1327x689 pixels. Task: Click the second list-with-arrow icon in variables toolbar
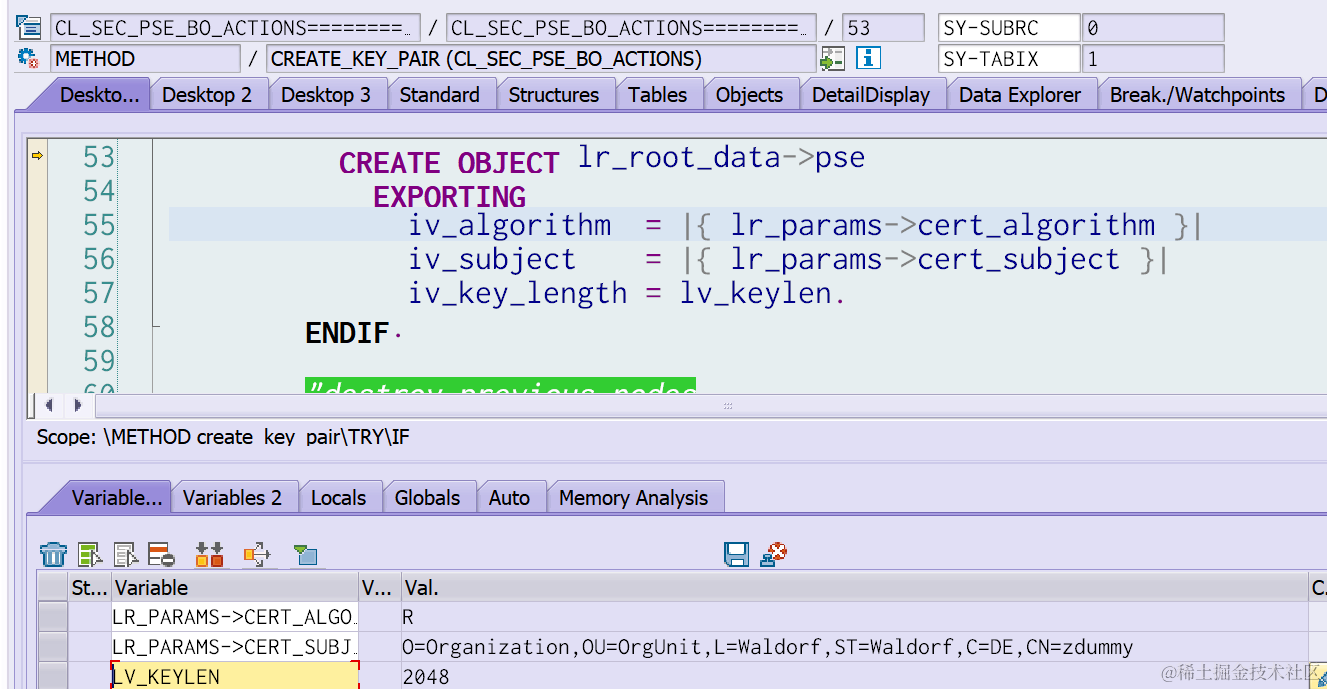tap(126, 554)
